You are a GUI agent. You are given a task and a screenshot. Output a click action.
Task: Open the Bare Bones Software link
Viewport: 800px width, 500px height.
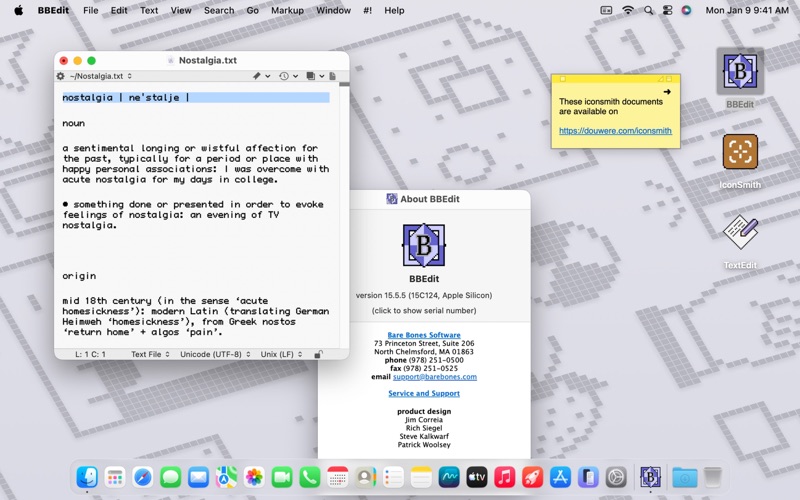pos(424,335)
